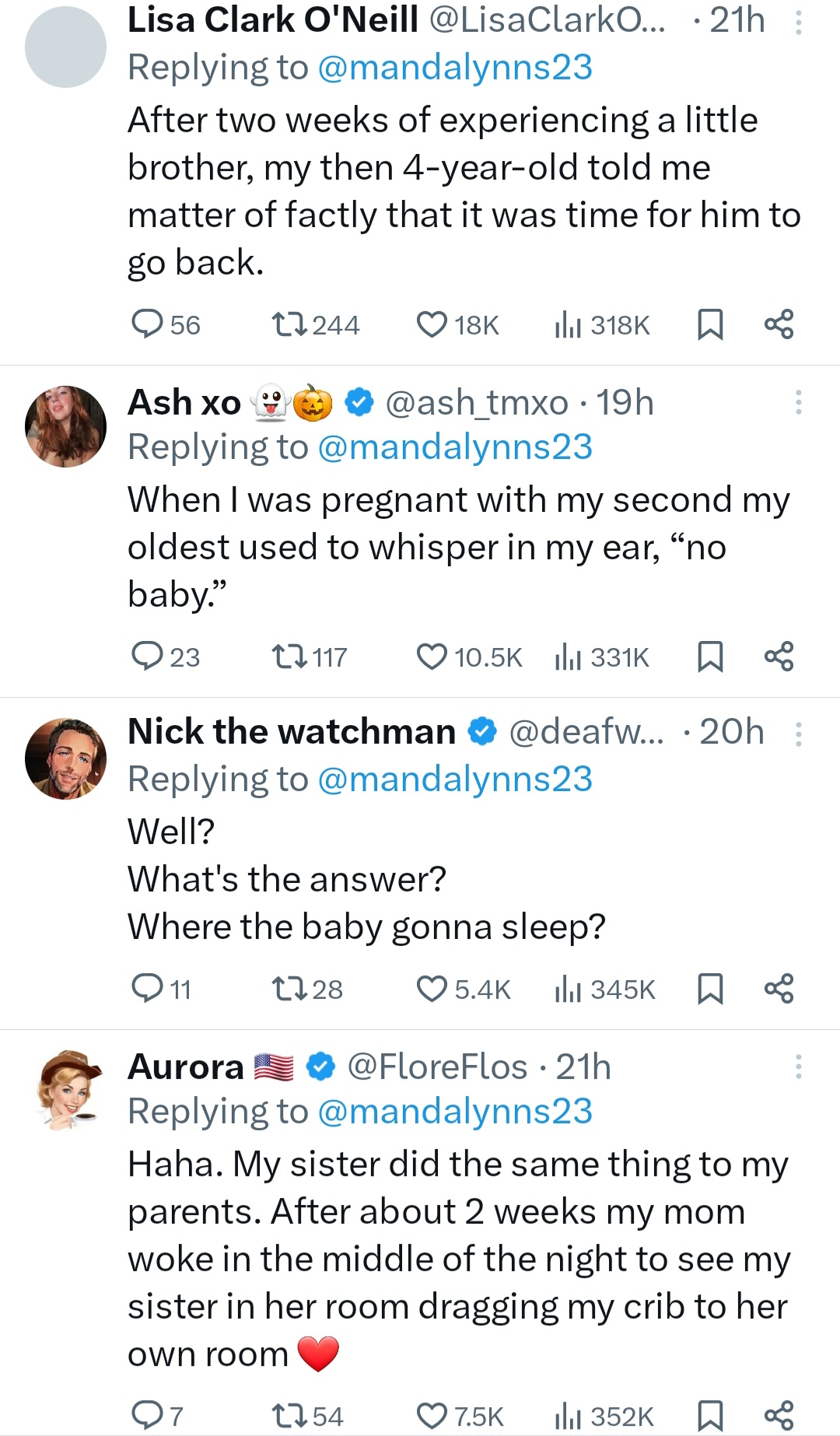Visit @mandalynns23 profile from Aurora's reply
The height and width of the screenshot is (1436, 840).
click(455, 1112)
